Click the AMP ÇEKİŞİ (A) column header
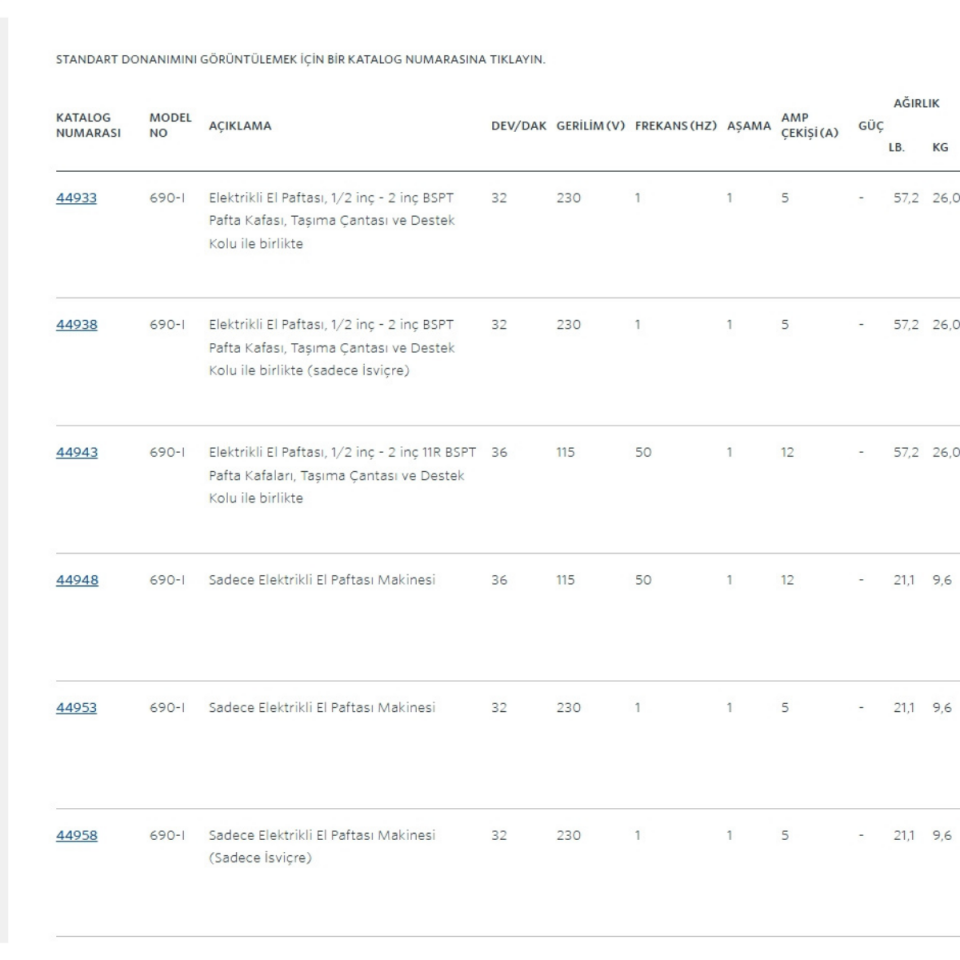 [808, 126]
